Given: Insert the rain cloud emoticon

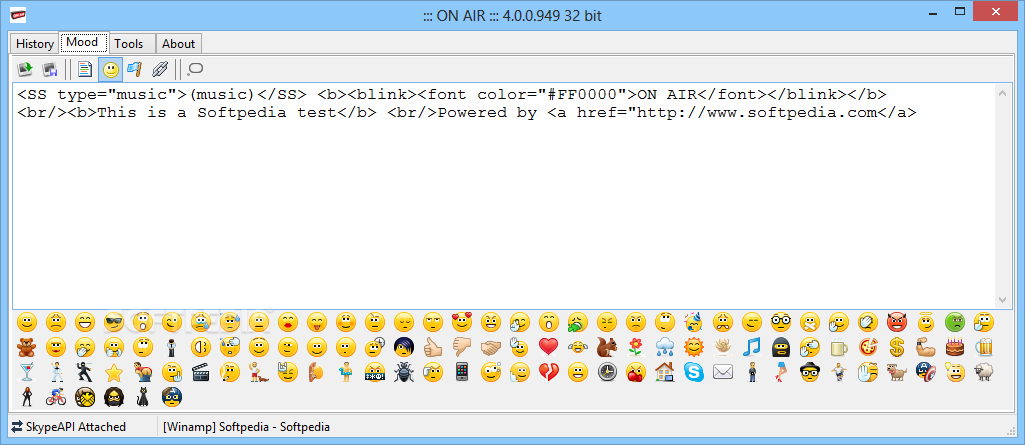Looking at the screenshot, I should tap(665, 346).
